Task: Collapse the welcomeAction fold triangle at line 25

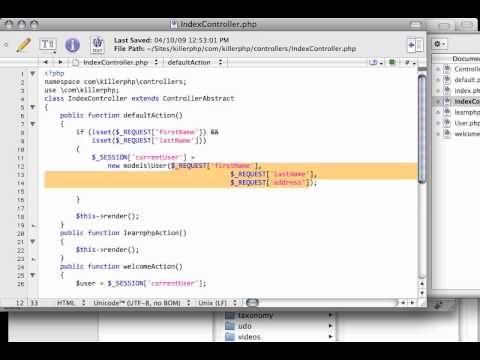Action: pyautogui.click(x=33, y=275)
